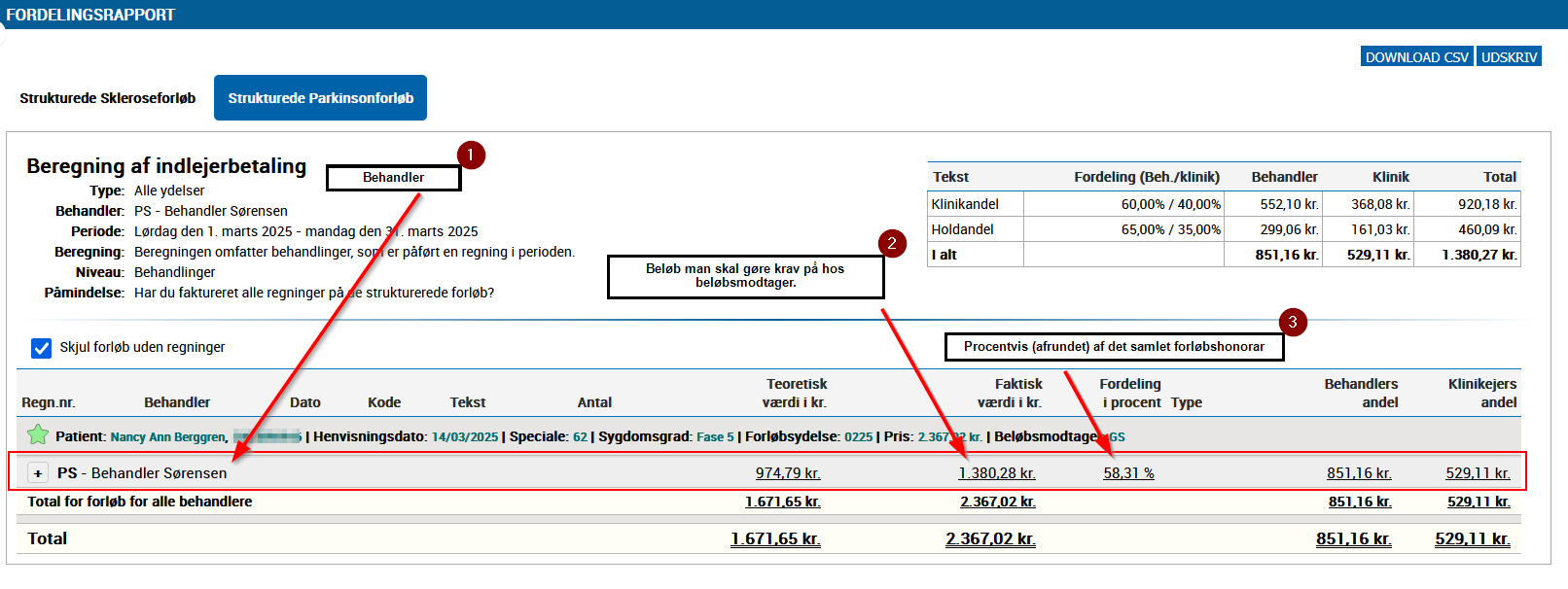Click the Forløbsydelse code 0225
This screenshot has width=1568, height=589.
tap(858, 437)
